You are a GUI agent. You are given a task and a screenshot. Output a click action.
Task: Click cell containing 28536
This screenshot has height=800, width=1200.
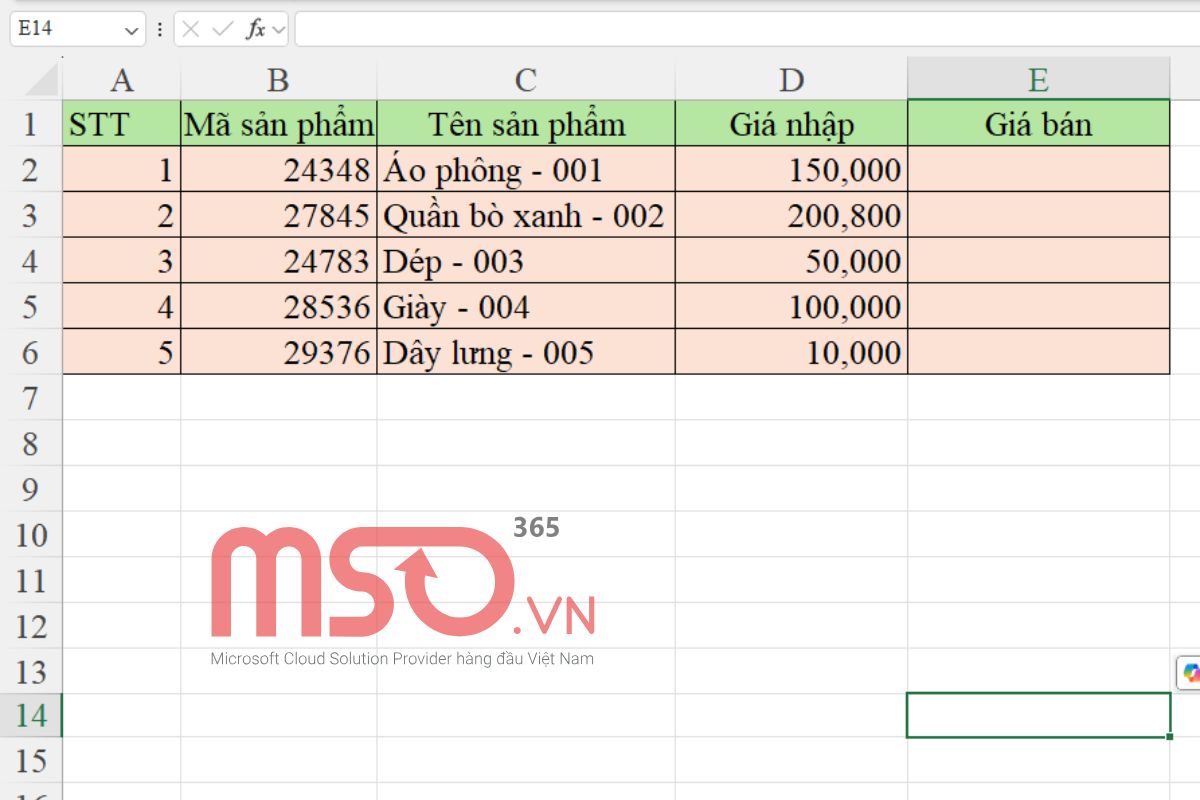[x=279, y=307]
